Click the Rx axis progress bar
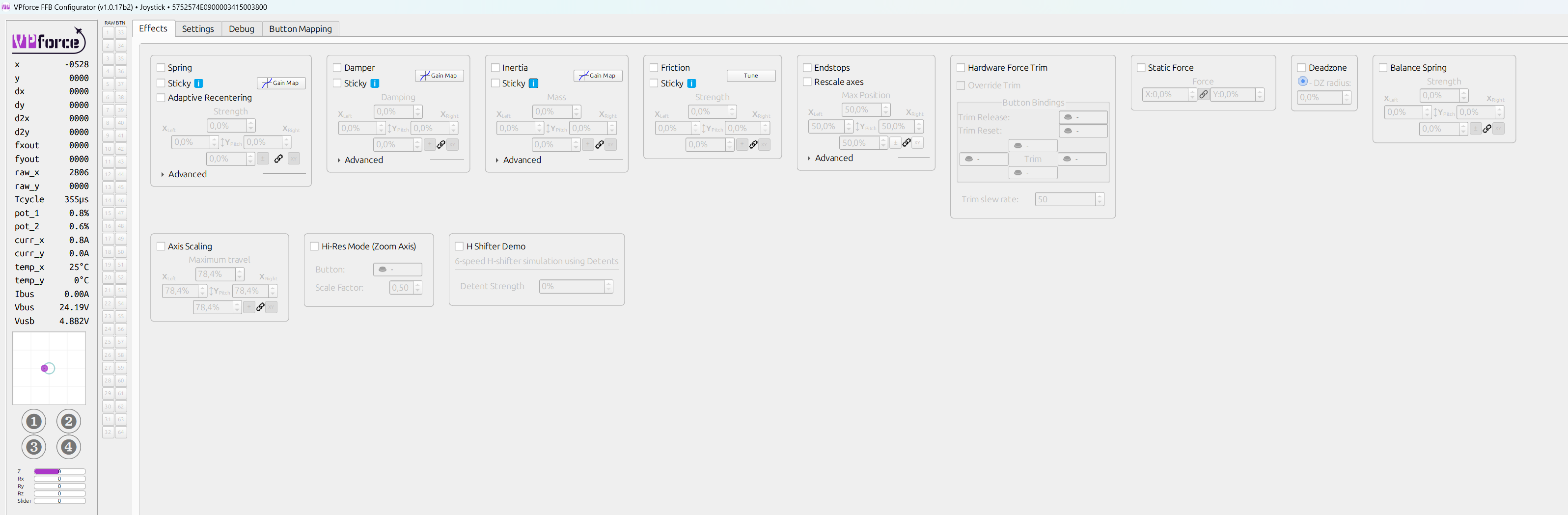The height and width of the screenshot is (515, 1568). 59,479
